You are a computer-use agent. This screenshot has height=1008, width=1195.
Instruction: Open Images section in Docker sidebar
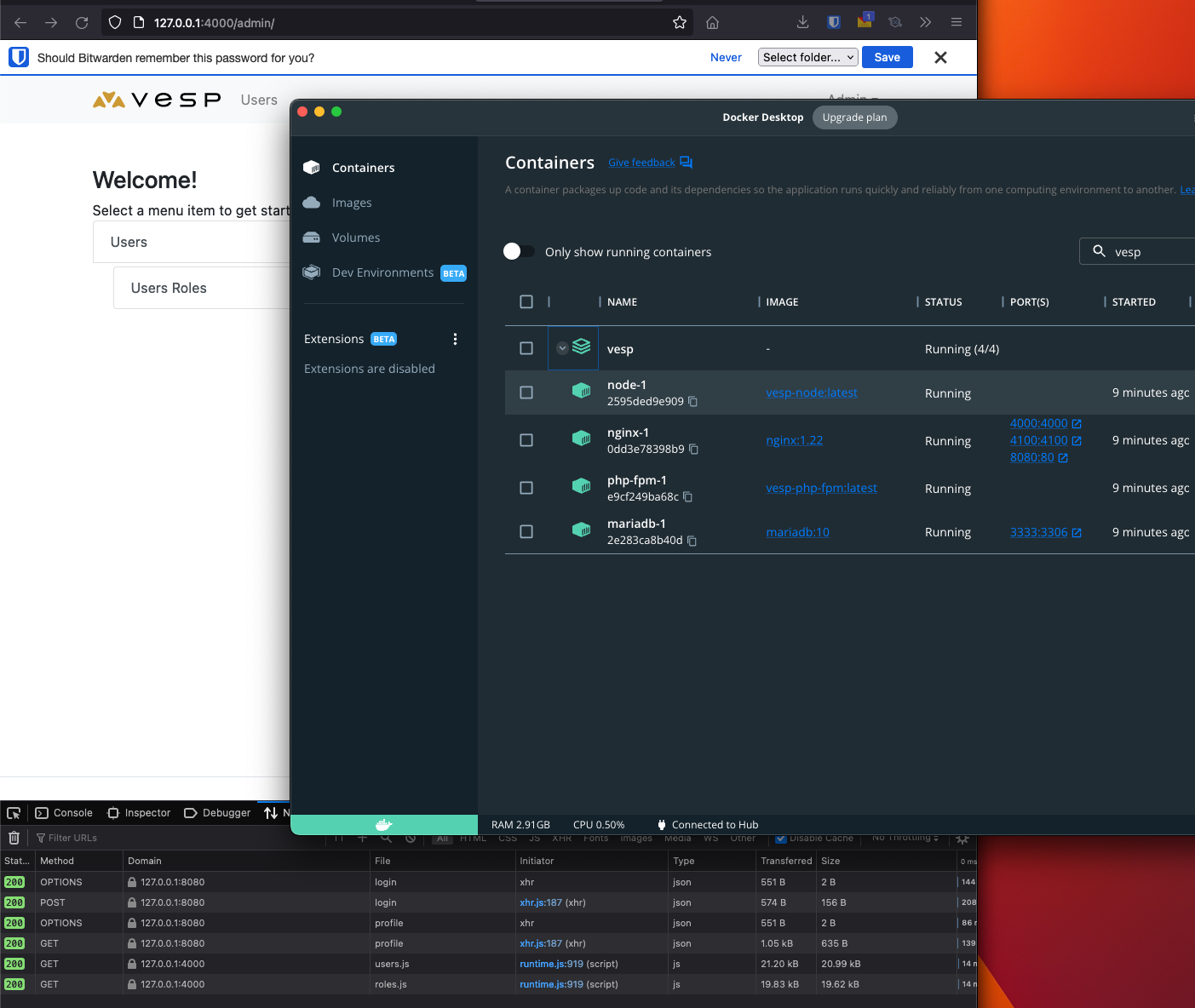click(352, 203)
